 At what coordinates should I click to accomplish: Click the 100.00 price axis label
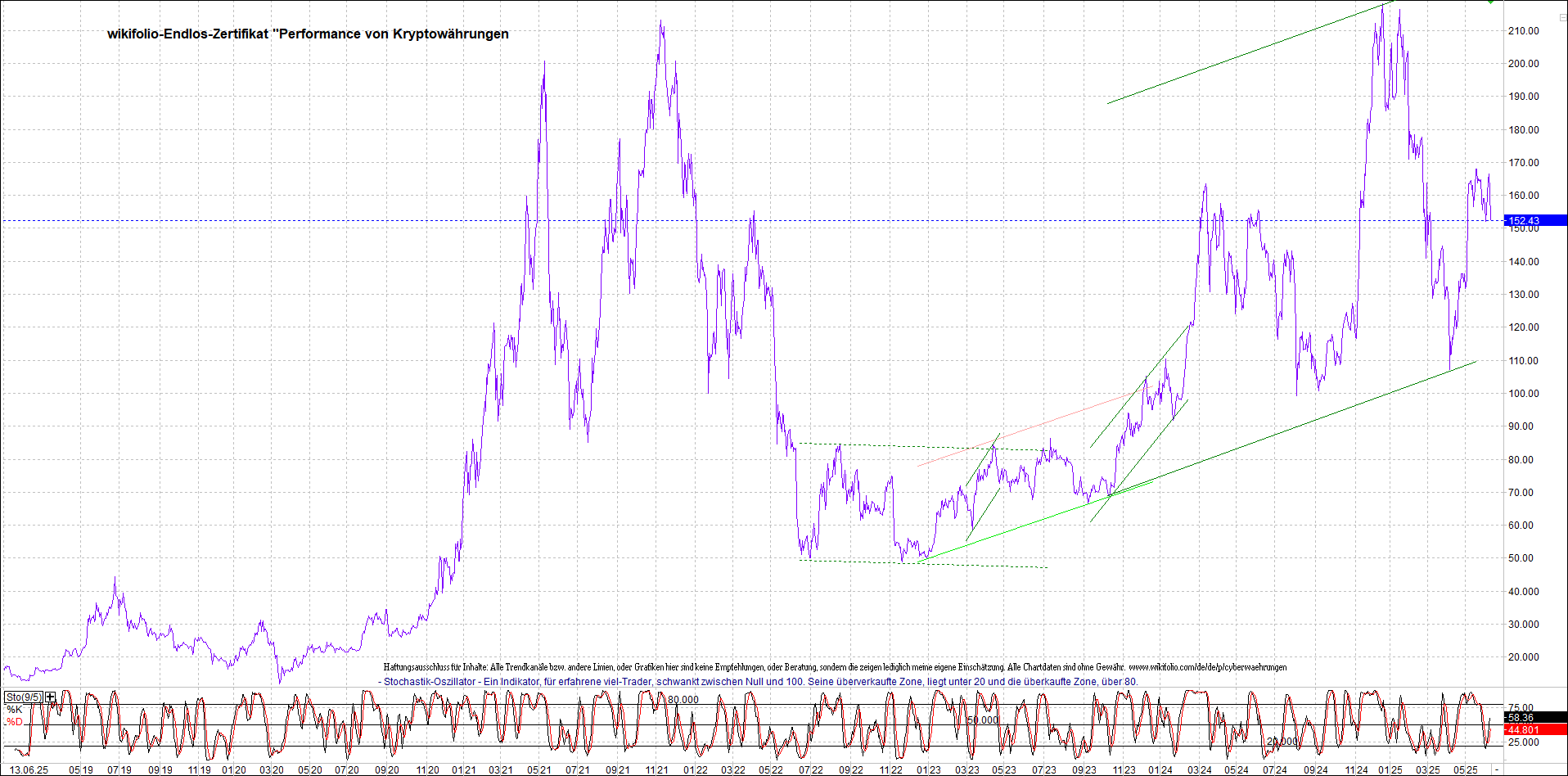pyautogui.click(x=1523, y=394)
